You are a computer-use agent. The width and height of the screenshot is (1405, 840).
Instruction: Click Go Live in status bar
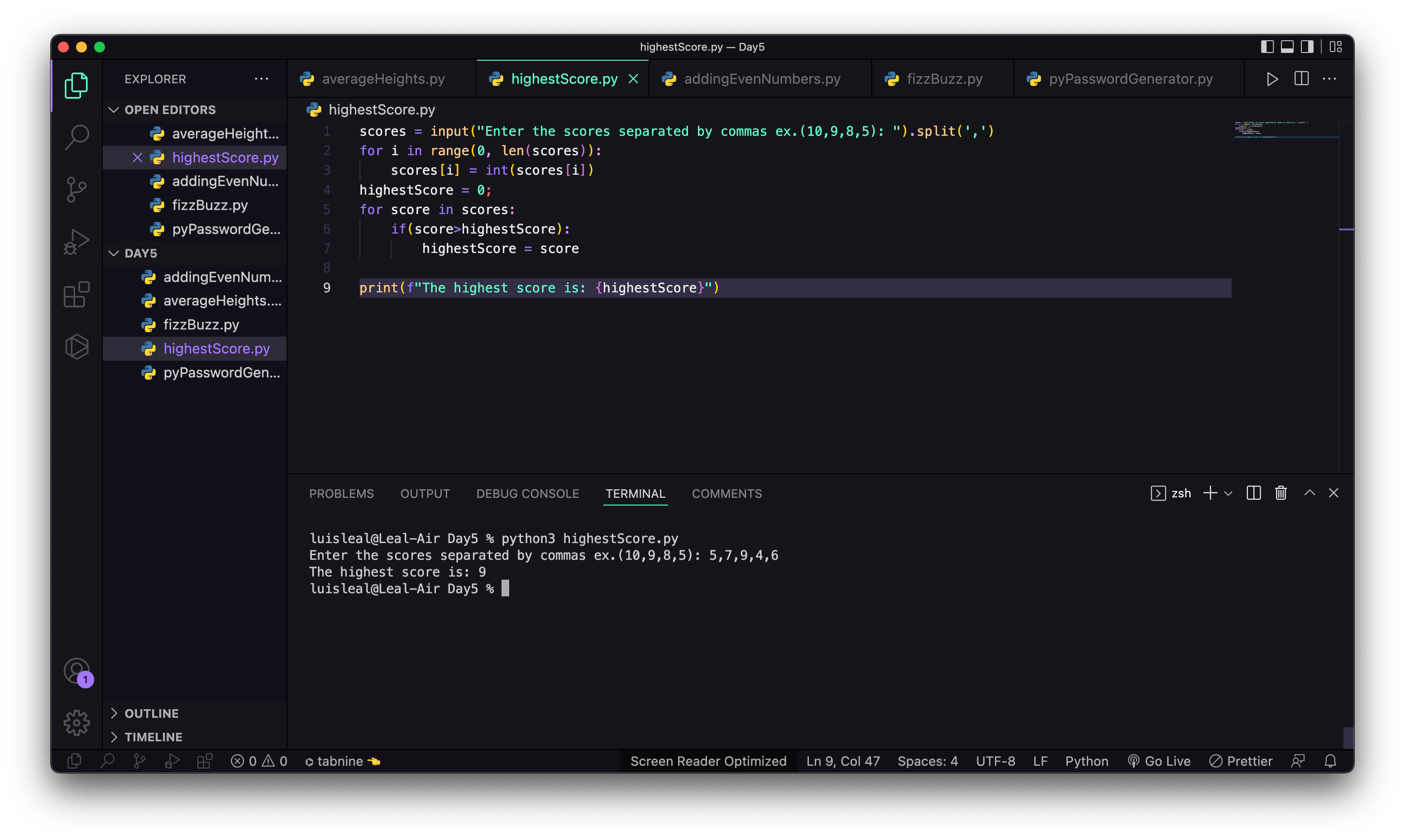[1159, 761]
